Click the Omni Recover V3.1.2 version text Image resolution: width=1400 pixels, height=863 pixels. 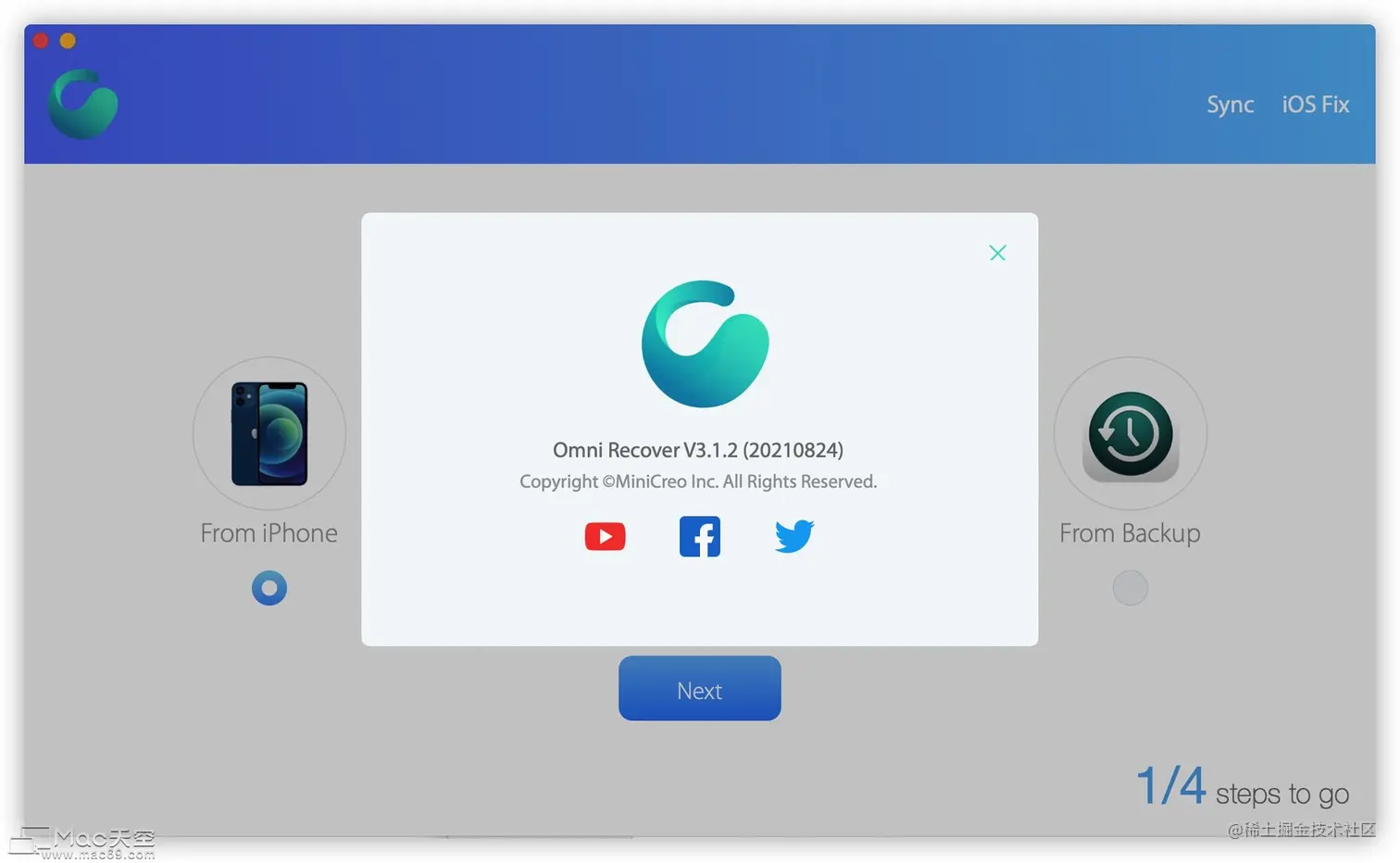[x=698, y=450]
